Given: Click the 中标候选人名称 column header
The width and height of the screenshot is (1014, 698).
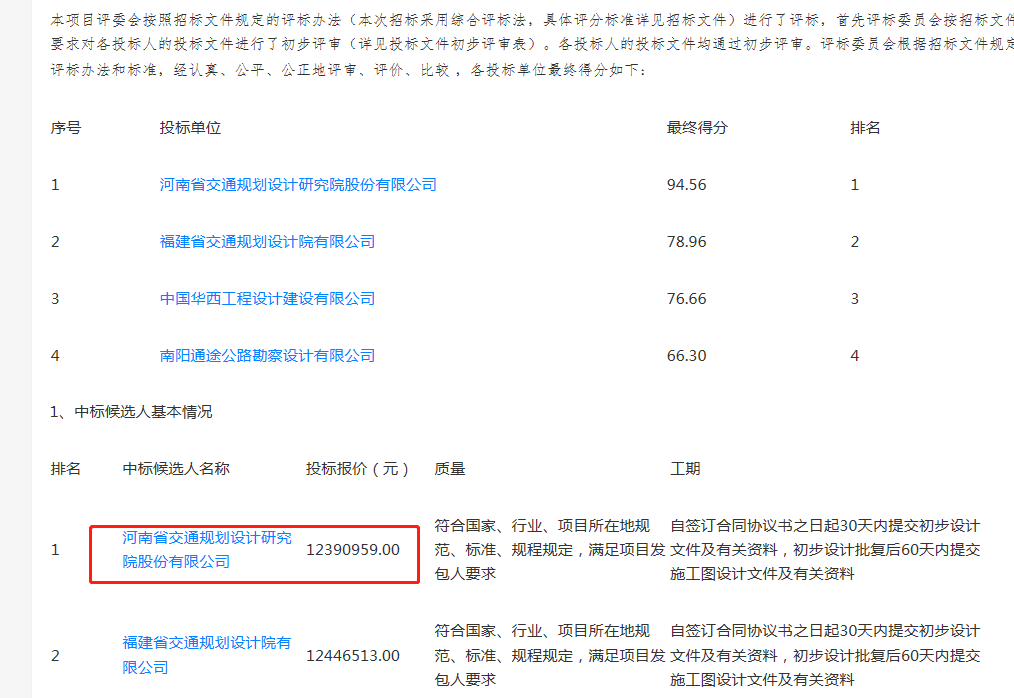Looking at the screenshot, I should [x=176, y=469].
